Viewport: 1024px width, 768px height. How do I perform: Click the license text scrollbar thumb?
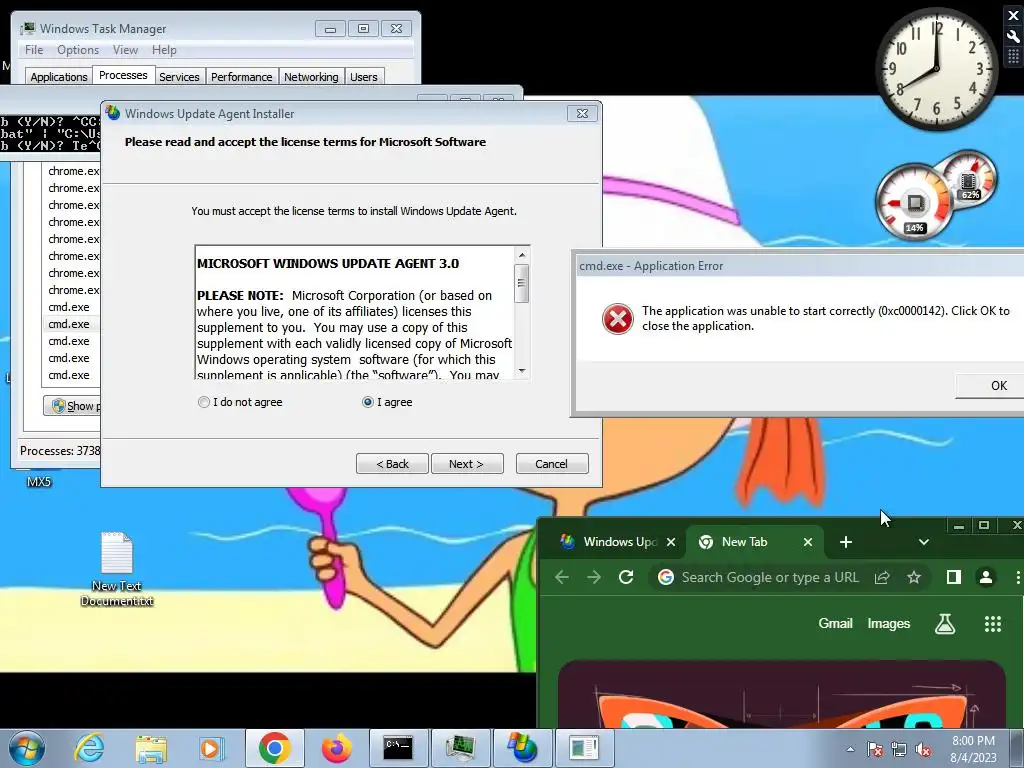pyautogui.click(x=522, y=283)
